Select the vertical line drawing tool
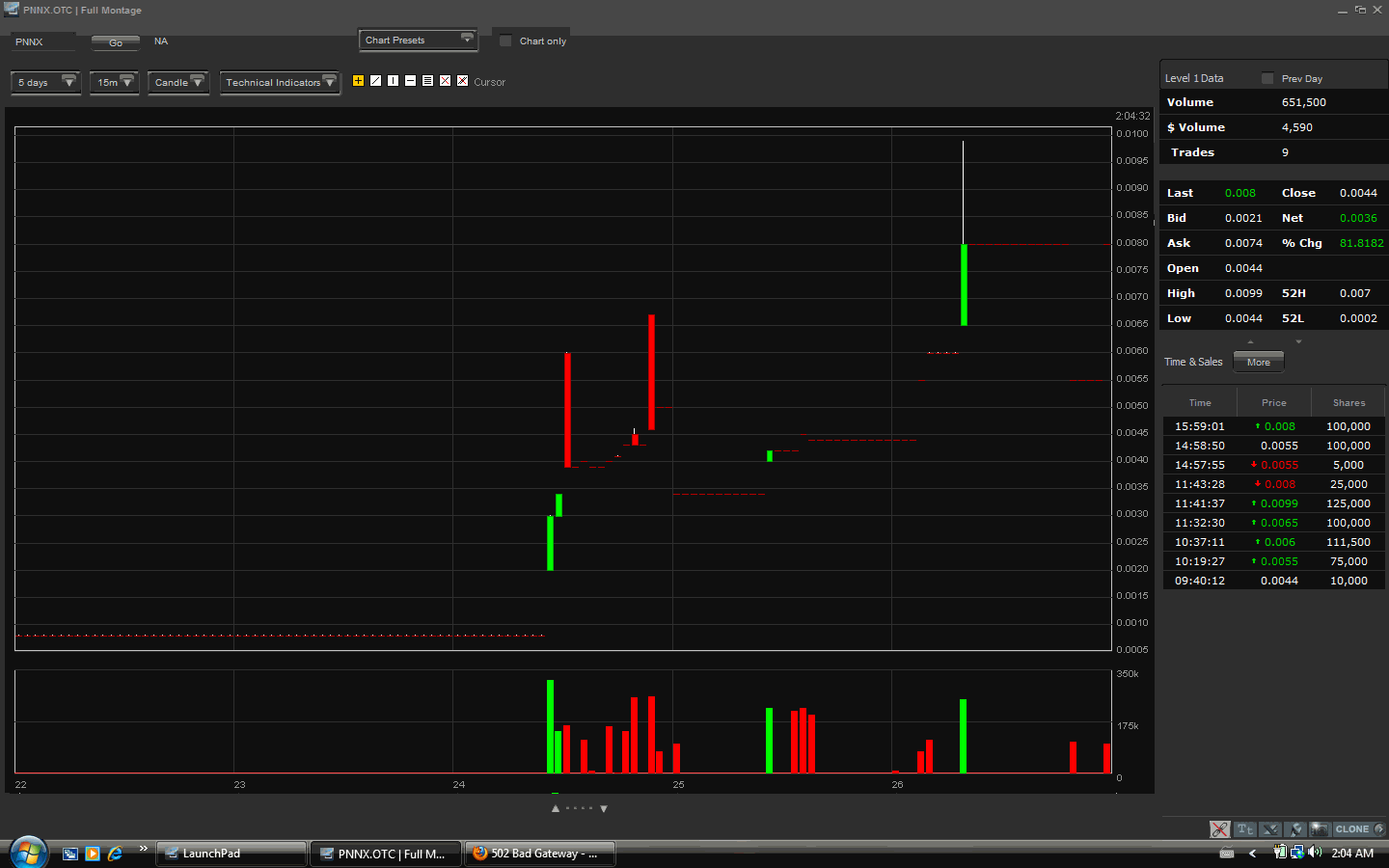The width and height of the screenshot is (1389, 868). pyautogui.click(x=394, y=81)
